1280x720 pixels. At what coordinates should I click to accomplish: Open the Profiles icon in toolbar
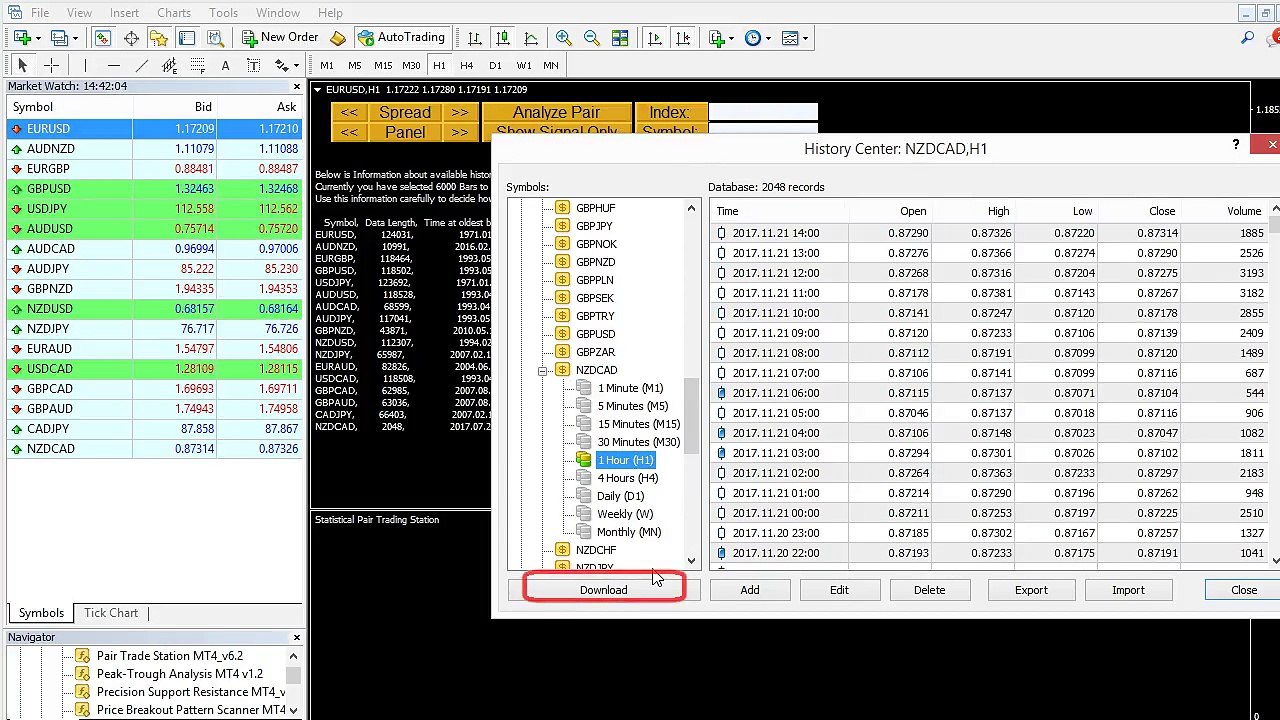coord(59,38)
